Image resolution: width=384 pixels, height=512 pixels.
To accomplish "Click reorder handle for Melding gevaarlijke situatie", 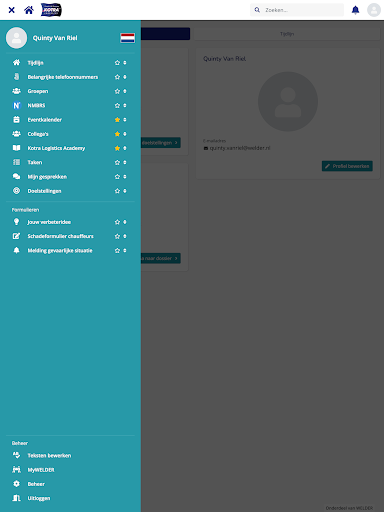I will [x=125, y=250].
